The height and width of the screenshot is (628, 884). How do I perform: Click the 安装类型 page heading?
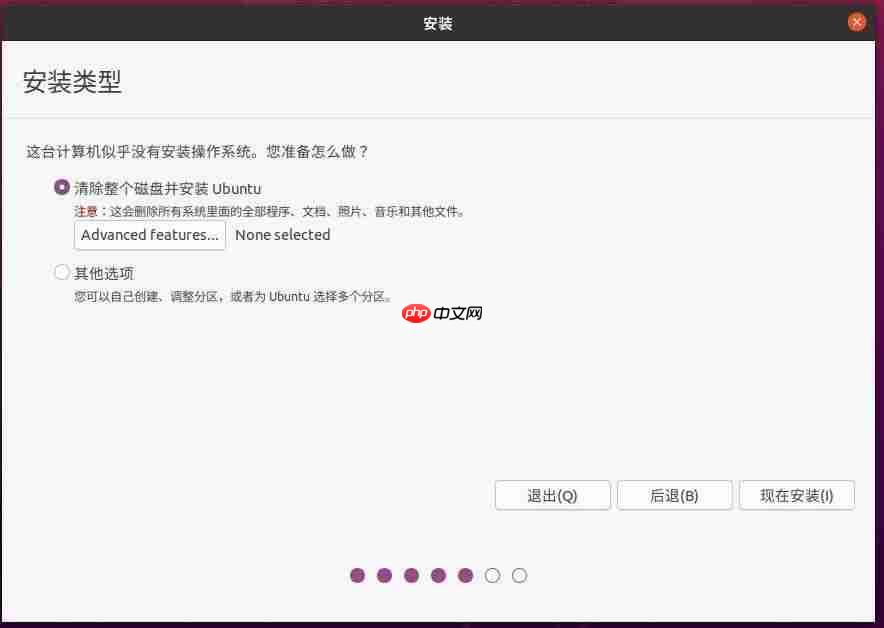tap(72, 82)
